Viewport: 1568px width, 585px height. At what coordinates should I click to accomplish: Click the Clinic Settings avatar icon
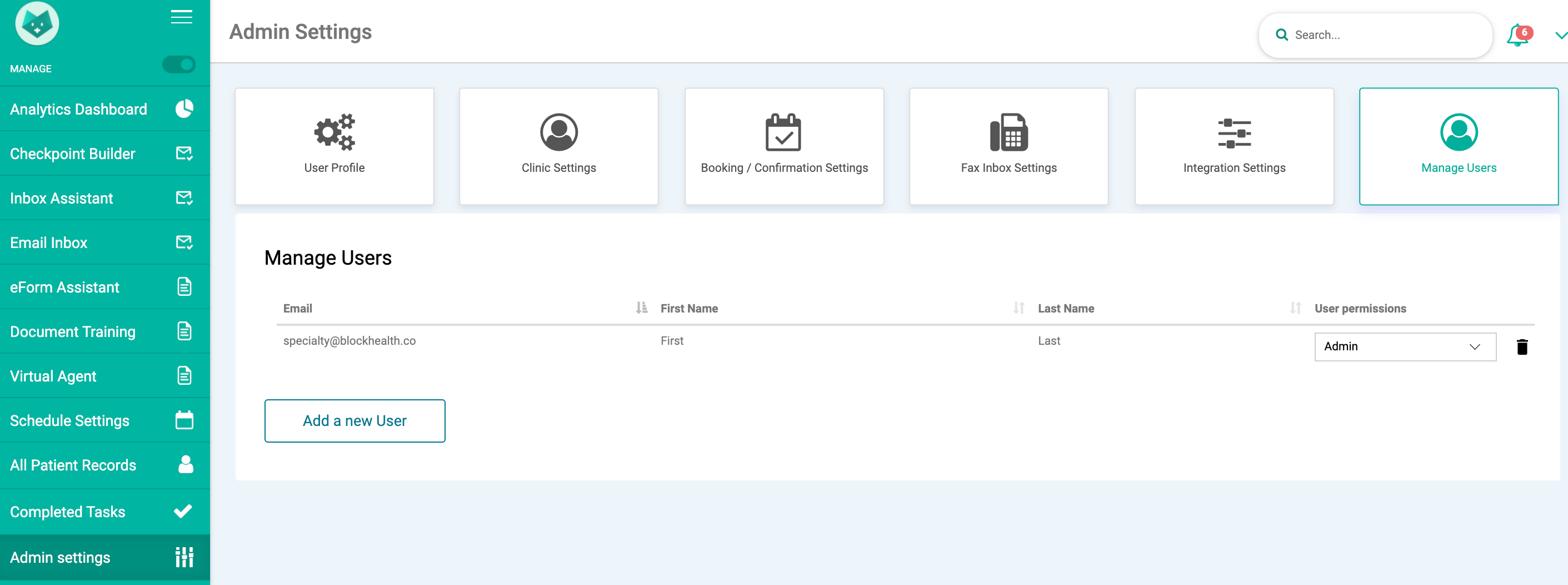(x=559, y=132)
